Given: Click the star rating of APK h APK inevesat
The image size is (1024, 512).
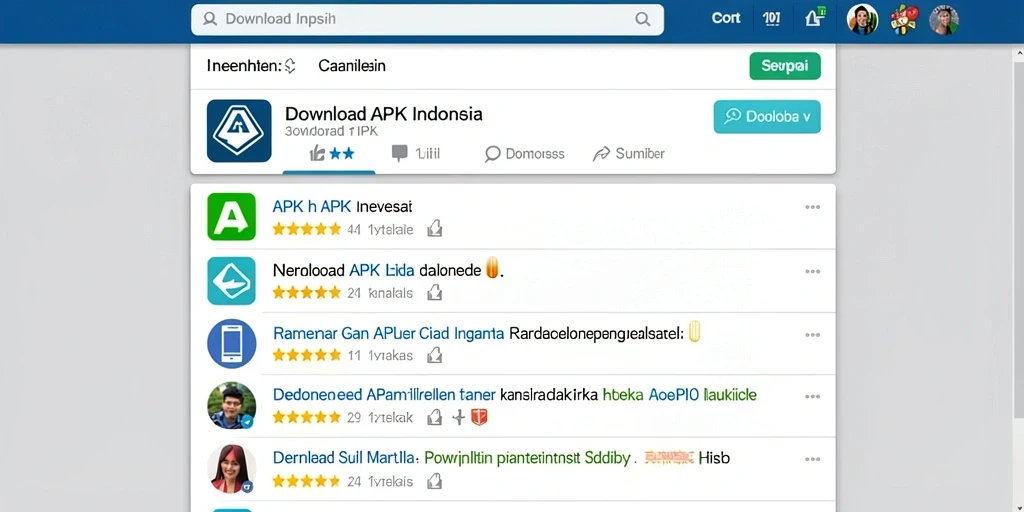Looking at the screenshot, I should (307, 229).
